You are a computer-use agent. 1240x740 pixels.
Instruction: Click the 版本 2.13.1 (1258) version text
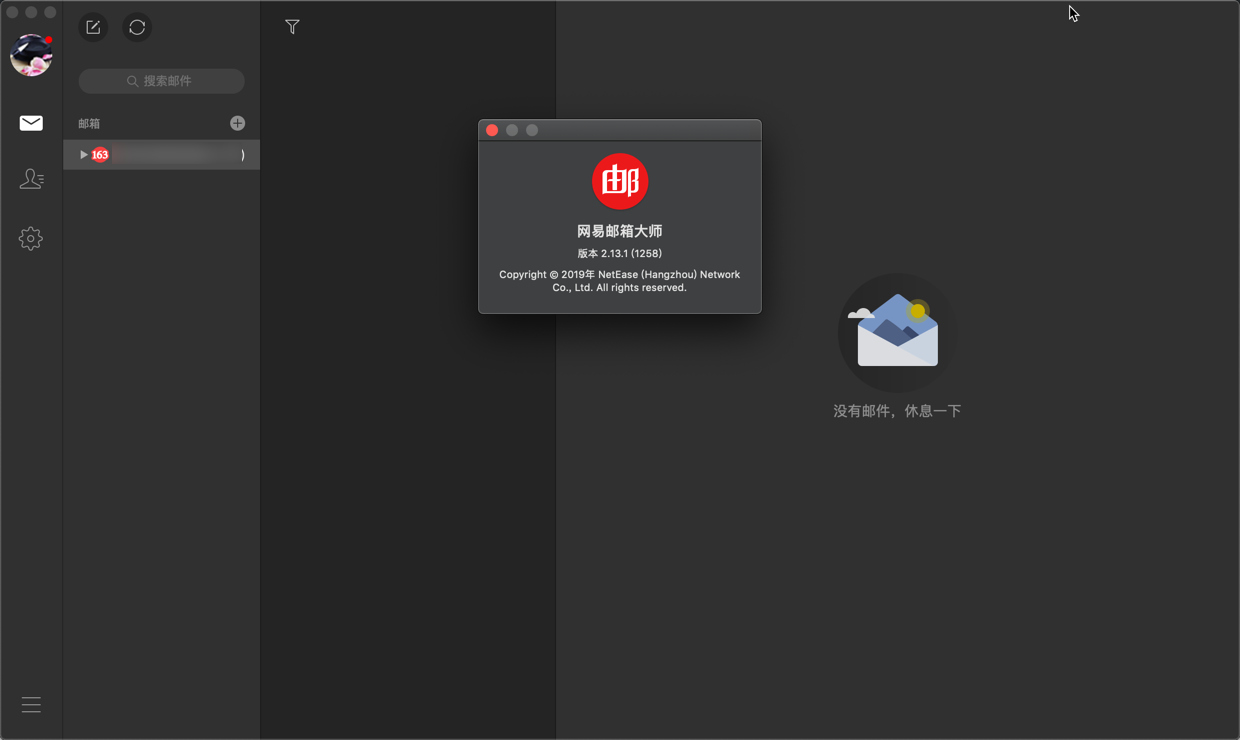tap(620, 254)
